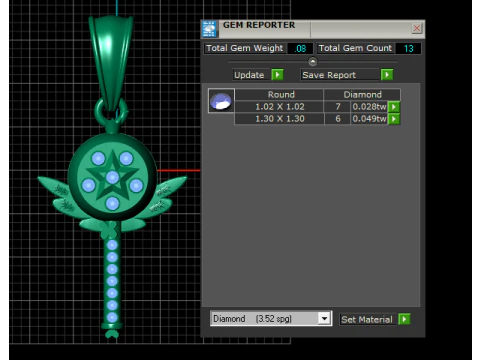Close the Gem Reporter panel

point(417,28)
